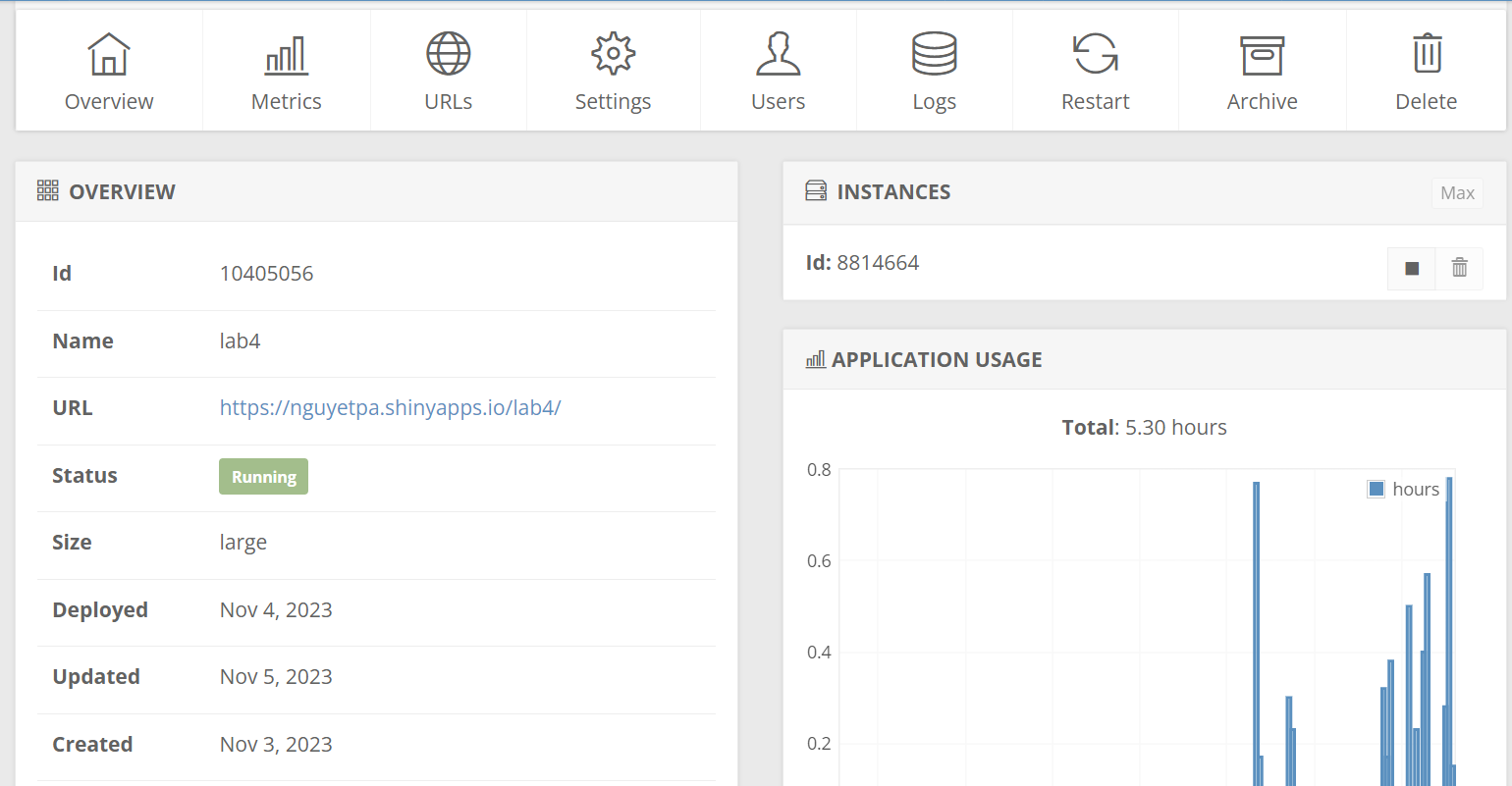The height and width of the screenshot is (786, 1512).
Task: Click the Metrics tab label
Action: [287, 102]
